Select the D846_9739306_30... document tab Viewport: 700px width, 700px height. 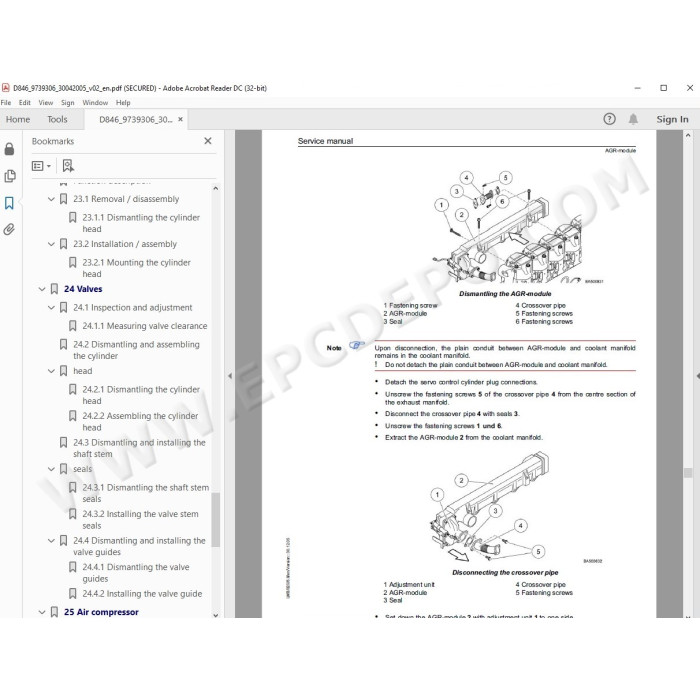tap(135, 119)
